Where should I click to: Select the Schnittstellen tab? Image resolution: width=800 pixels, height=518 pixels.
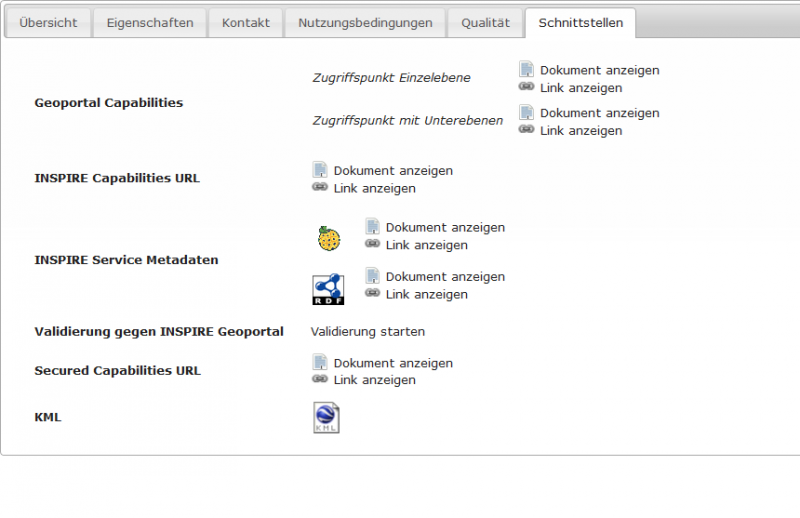pyautogui.click(x=580, y=23)
